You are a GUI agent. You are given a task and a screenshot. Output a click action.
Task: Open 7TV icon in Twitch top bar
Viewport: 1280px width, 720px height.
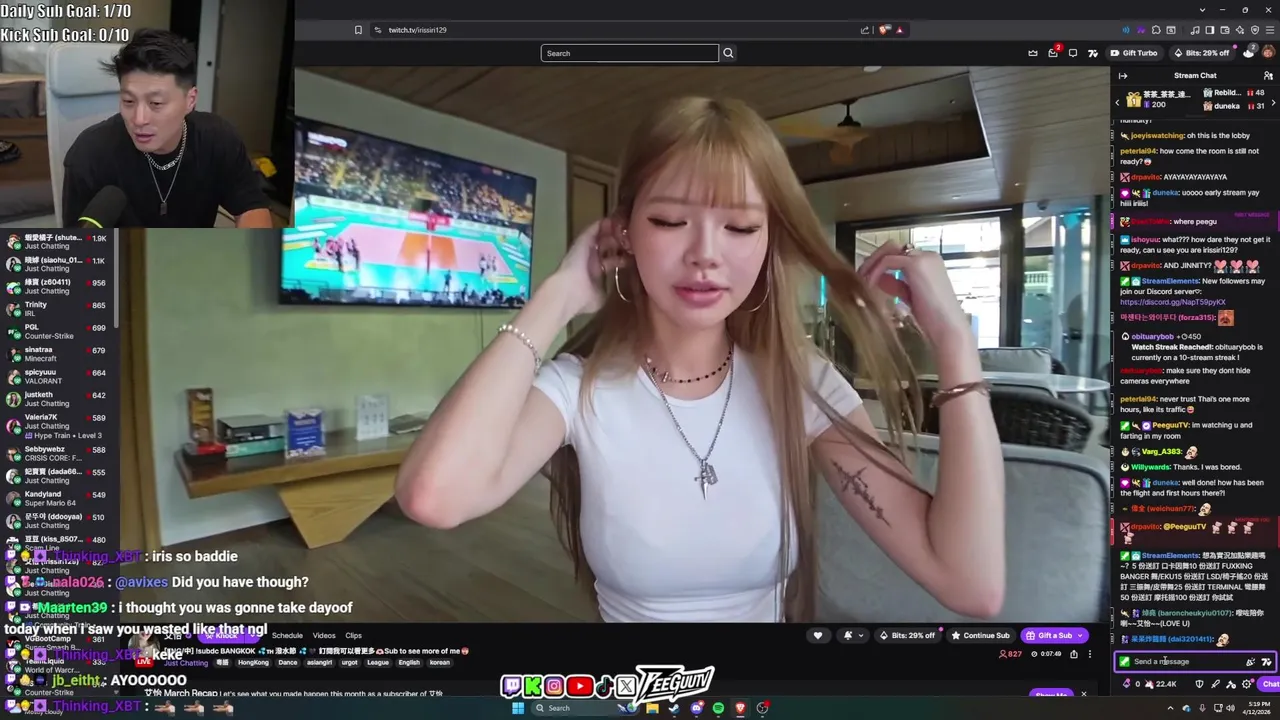click(x=1093, y=53)
